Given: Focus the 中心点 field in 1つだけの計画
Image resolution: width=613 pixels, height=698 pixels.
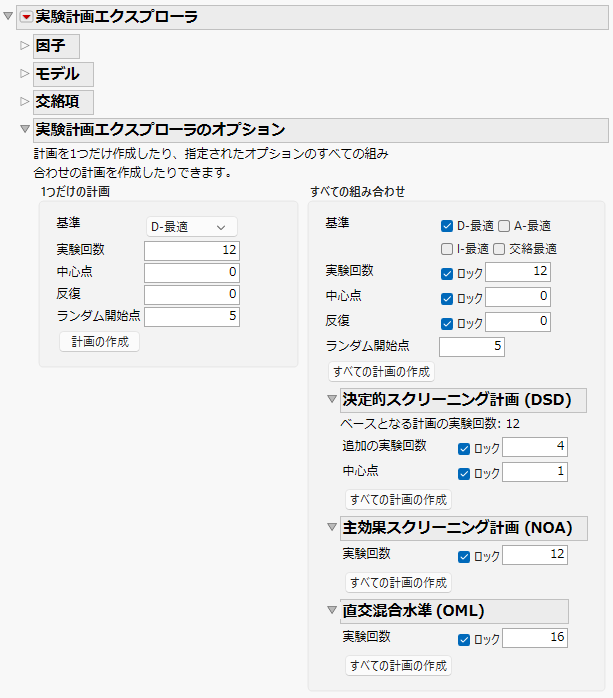Looking at the screenshot, I should point(192,273).
